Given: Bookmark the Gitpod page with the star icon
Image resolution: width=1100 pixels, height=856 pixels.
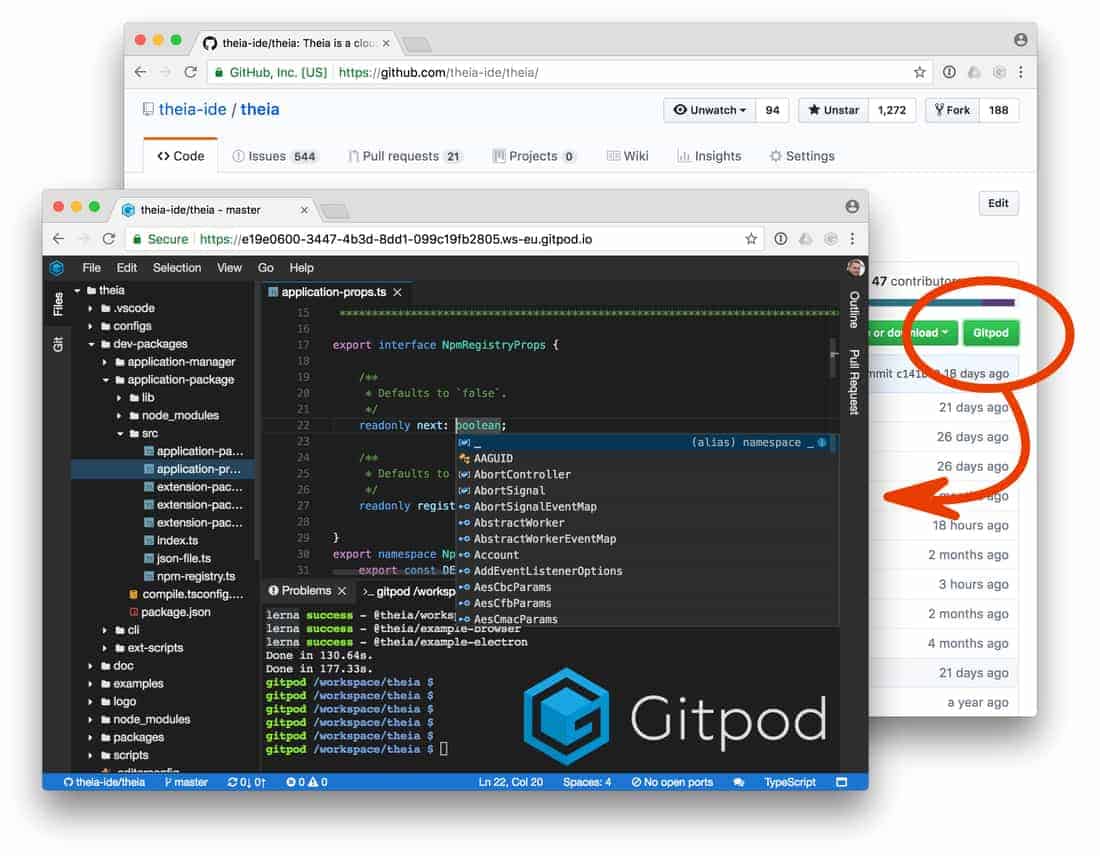Looking at the screenshot, I should tap(751, 239).
